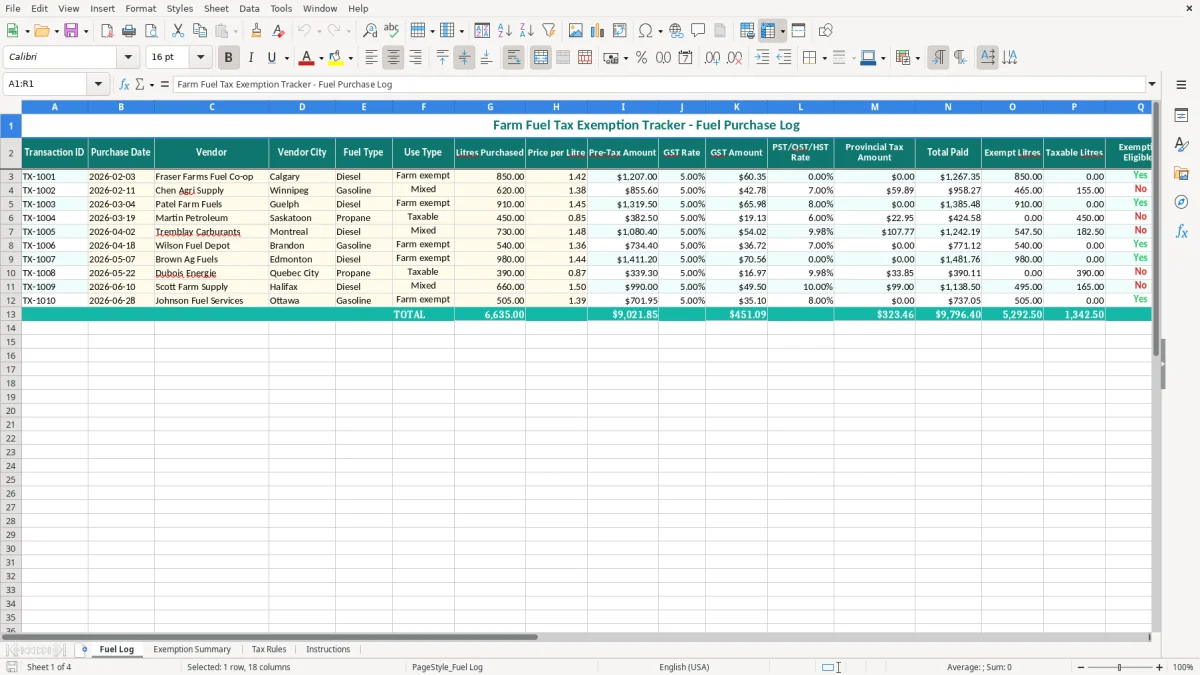
Task: Toggle Align Right
Action: point(415,58)
